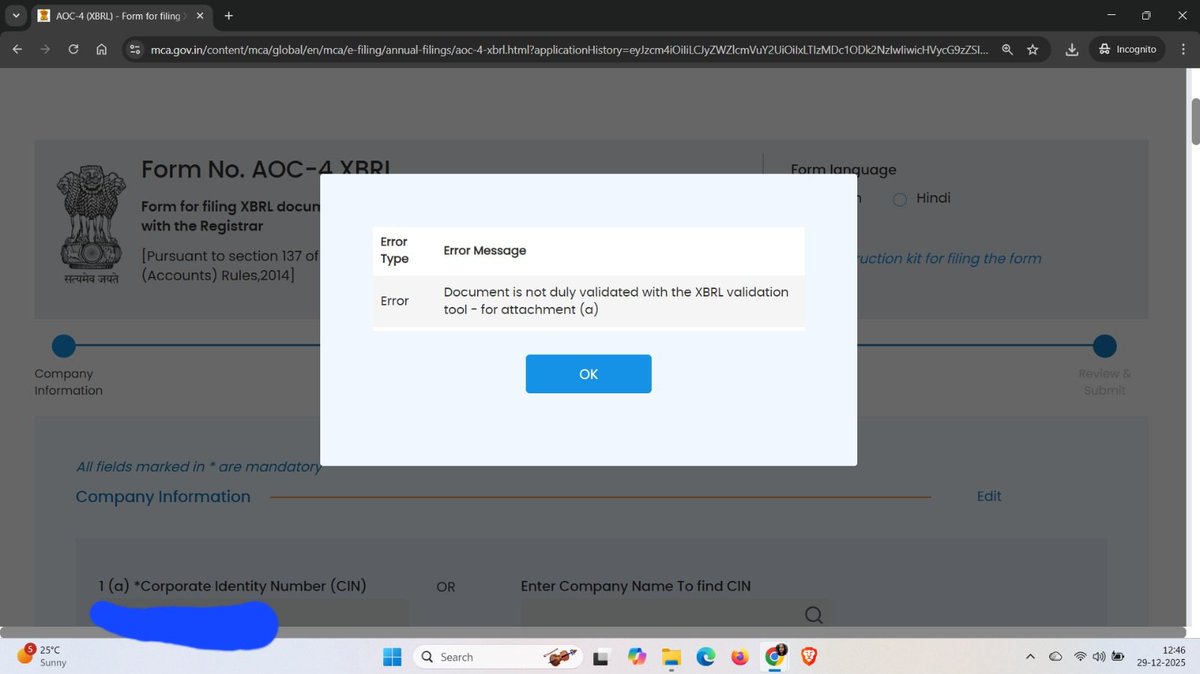Reload the page with the refresh icon
This screenshot has height=674, width=1200.
[73, 49]
